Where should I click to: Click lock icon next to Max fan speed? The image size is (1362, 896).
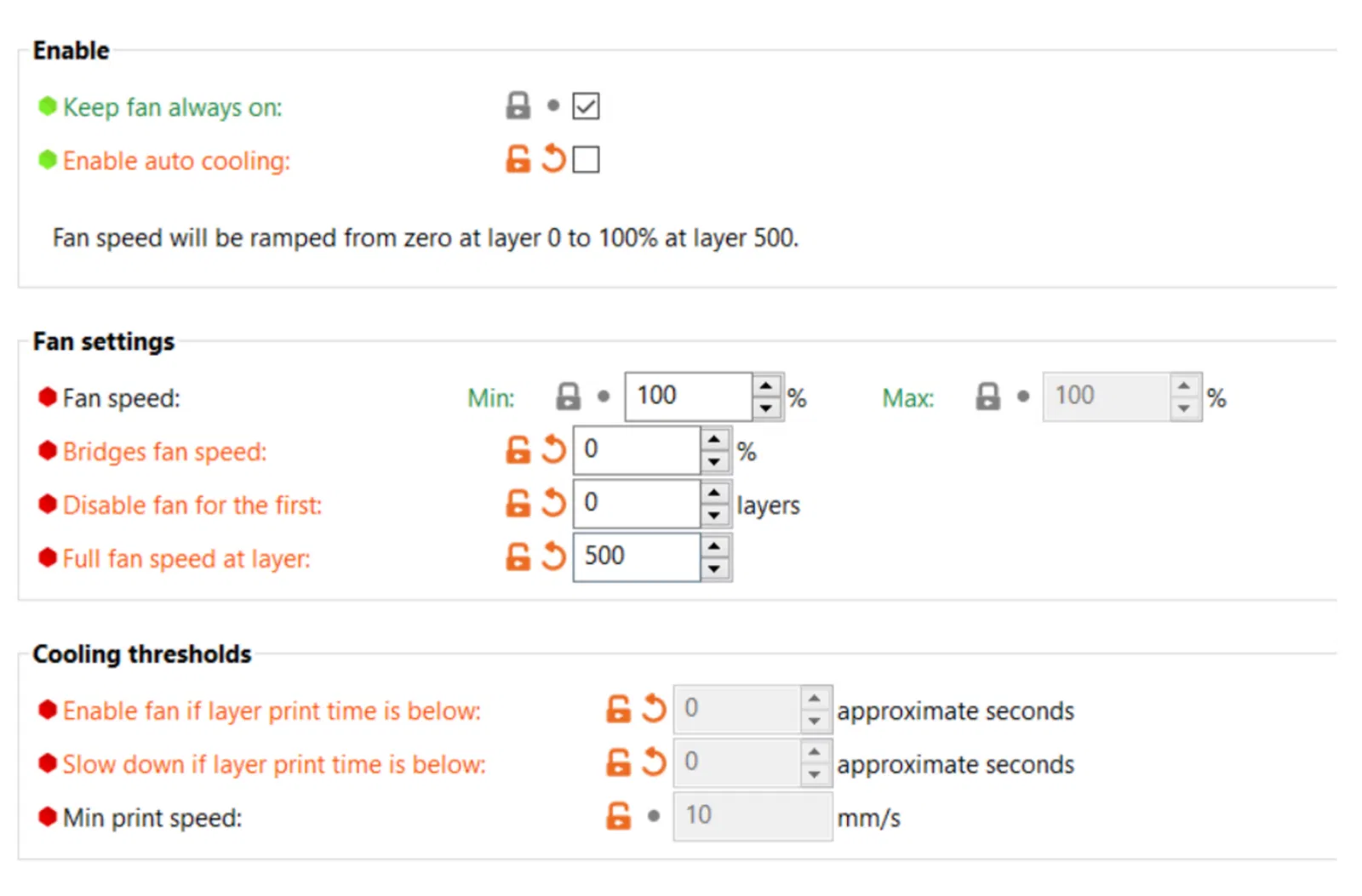pos(987,397)
